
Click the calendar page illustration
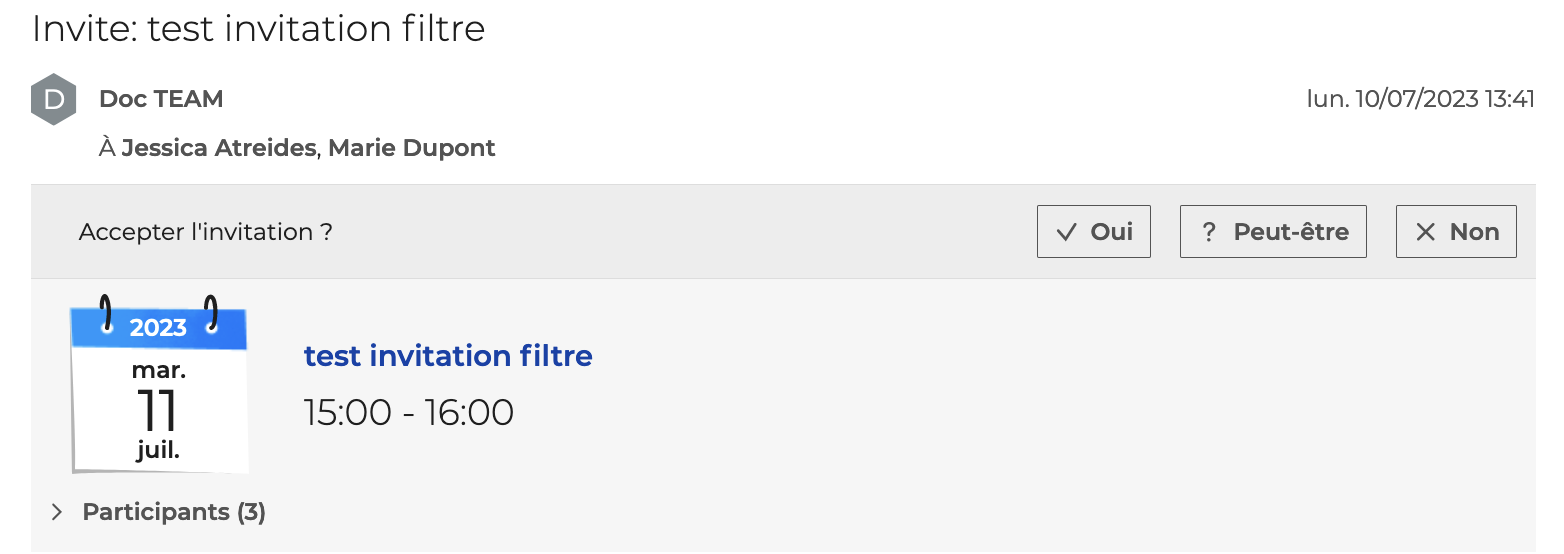(x=159, y=384)
